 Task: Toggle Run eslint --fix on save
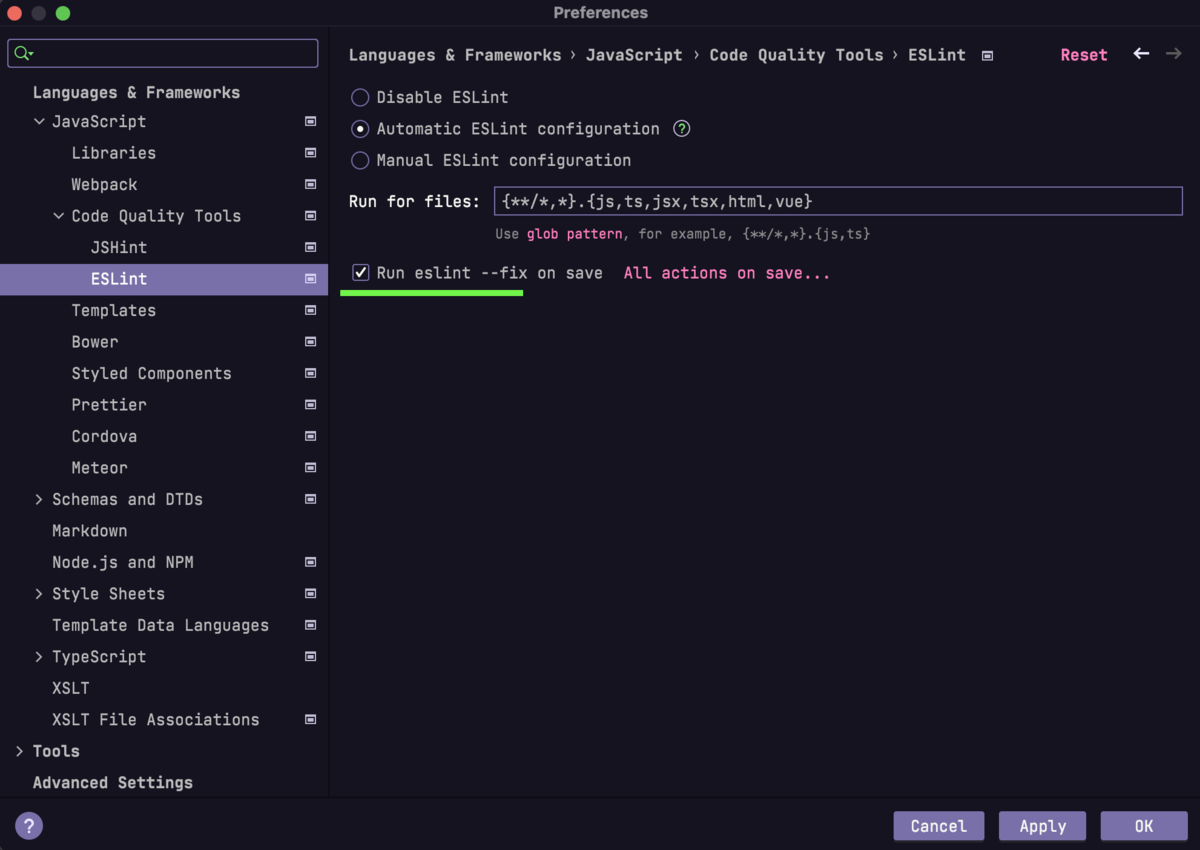(x=361, y=273)
